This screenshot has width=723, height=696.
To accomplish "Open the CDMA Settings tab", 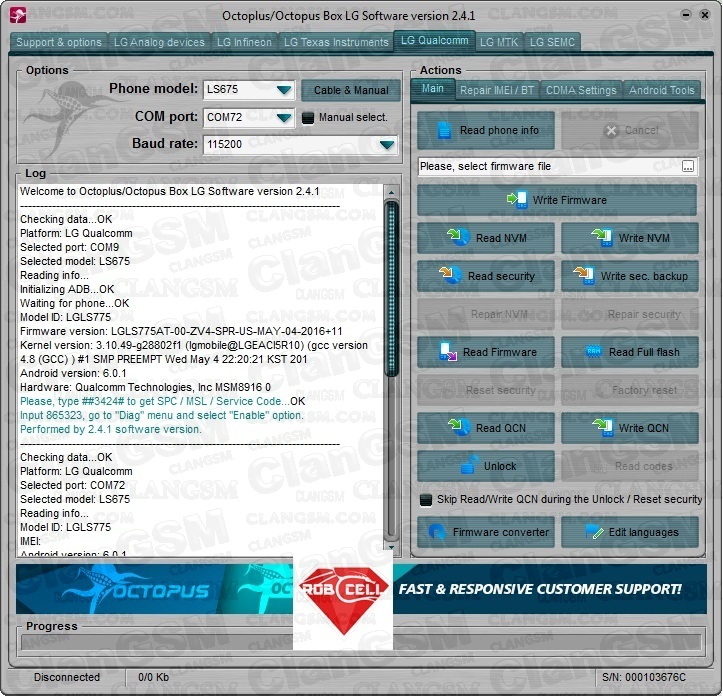I will tap(581, 90).
